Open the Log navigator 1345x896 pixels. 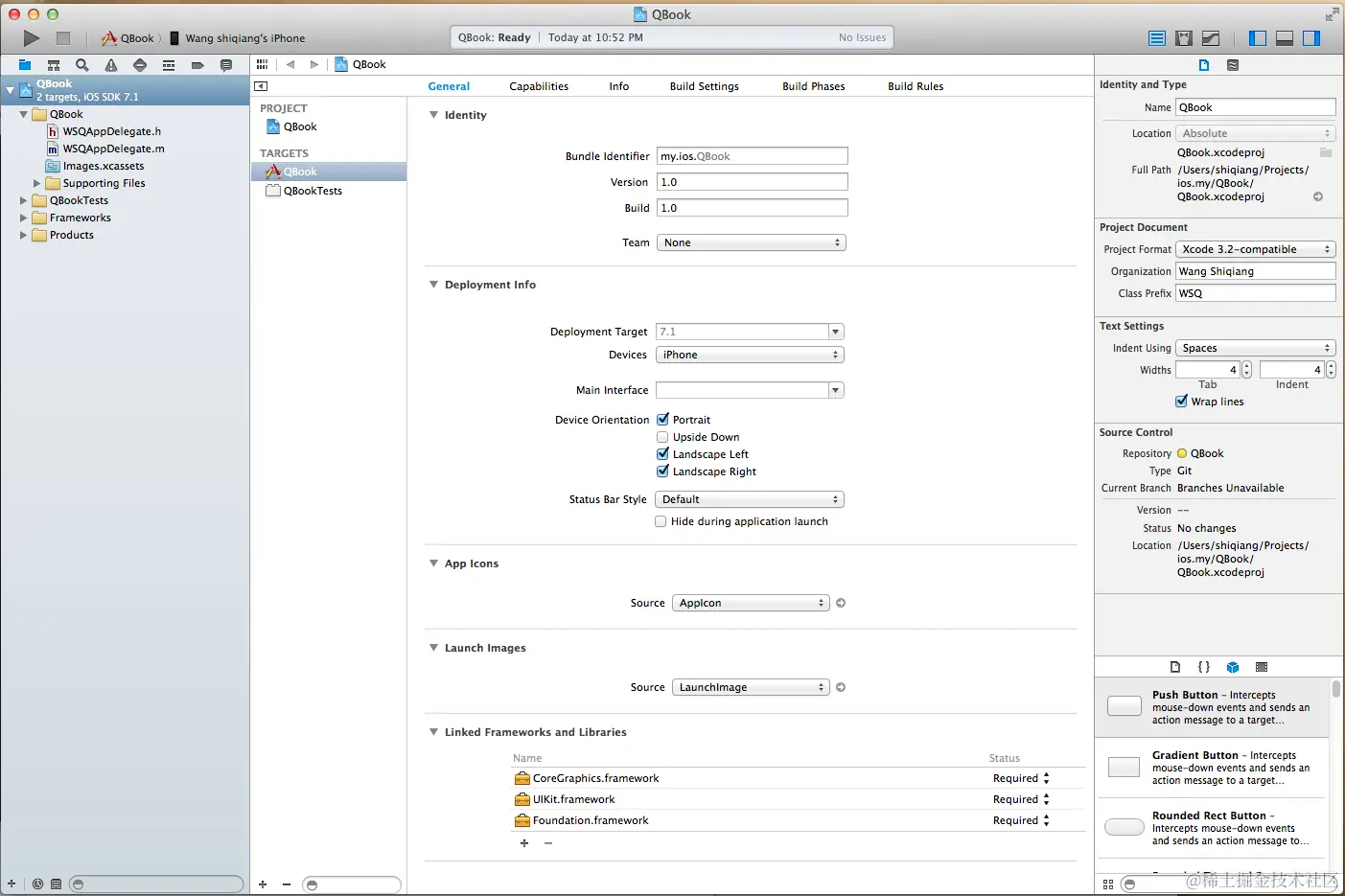click(x=226, y=65)
